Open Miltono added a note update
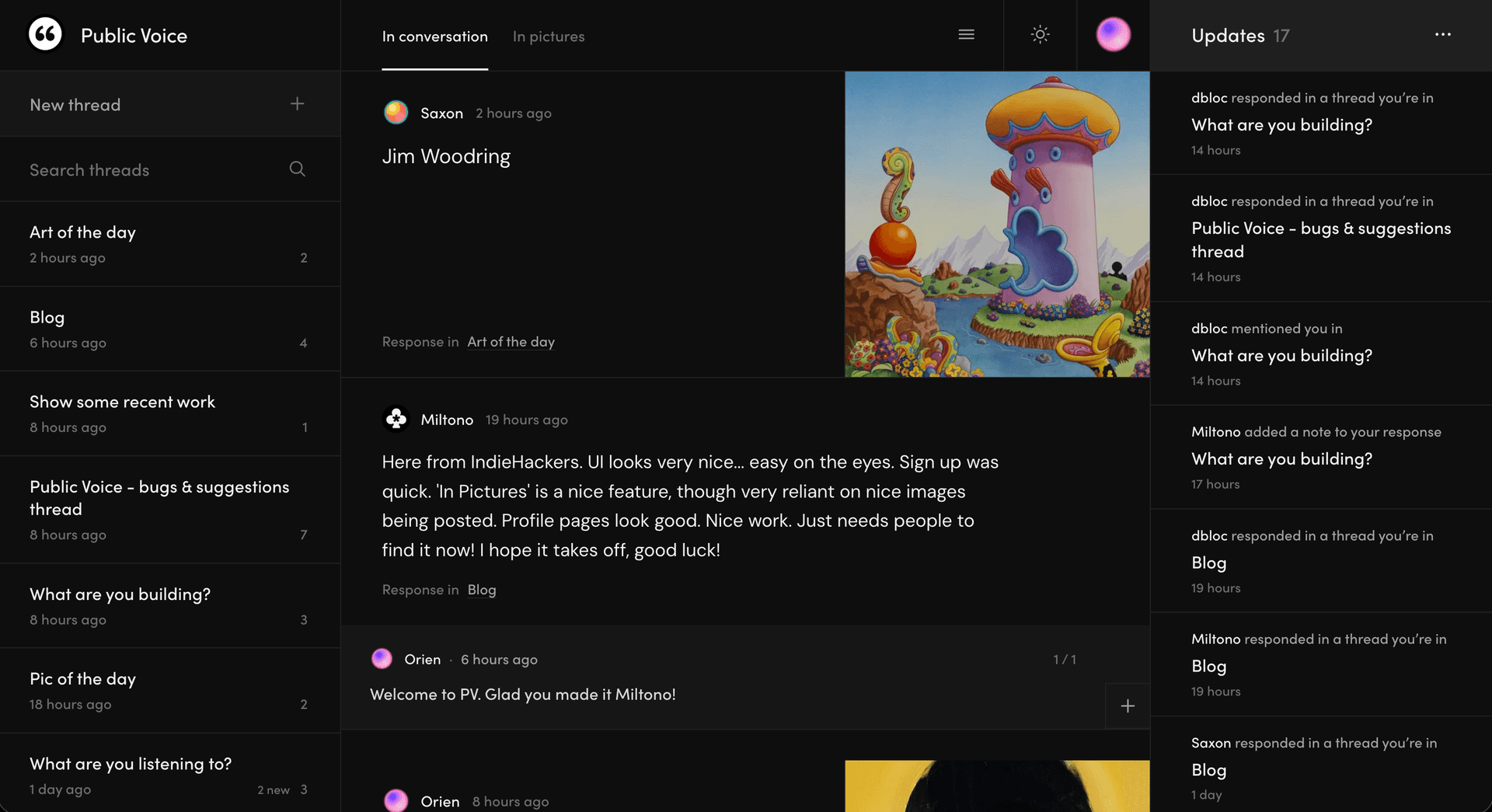 tap(1321, 457)
